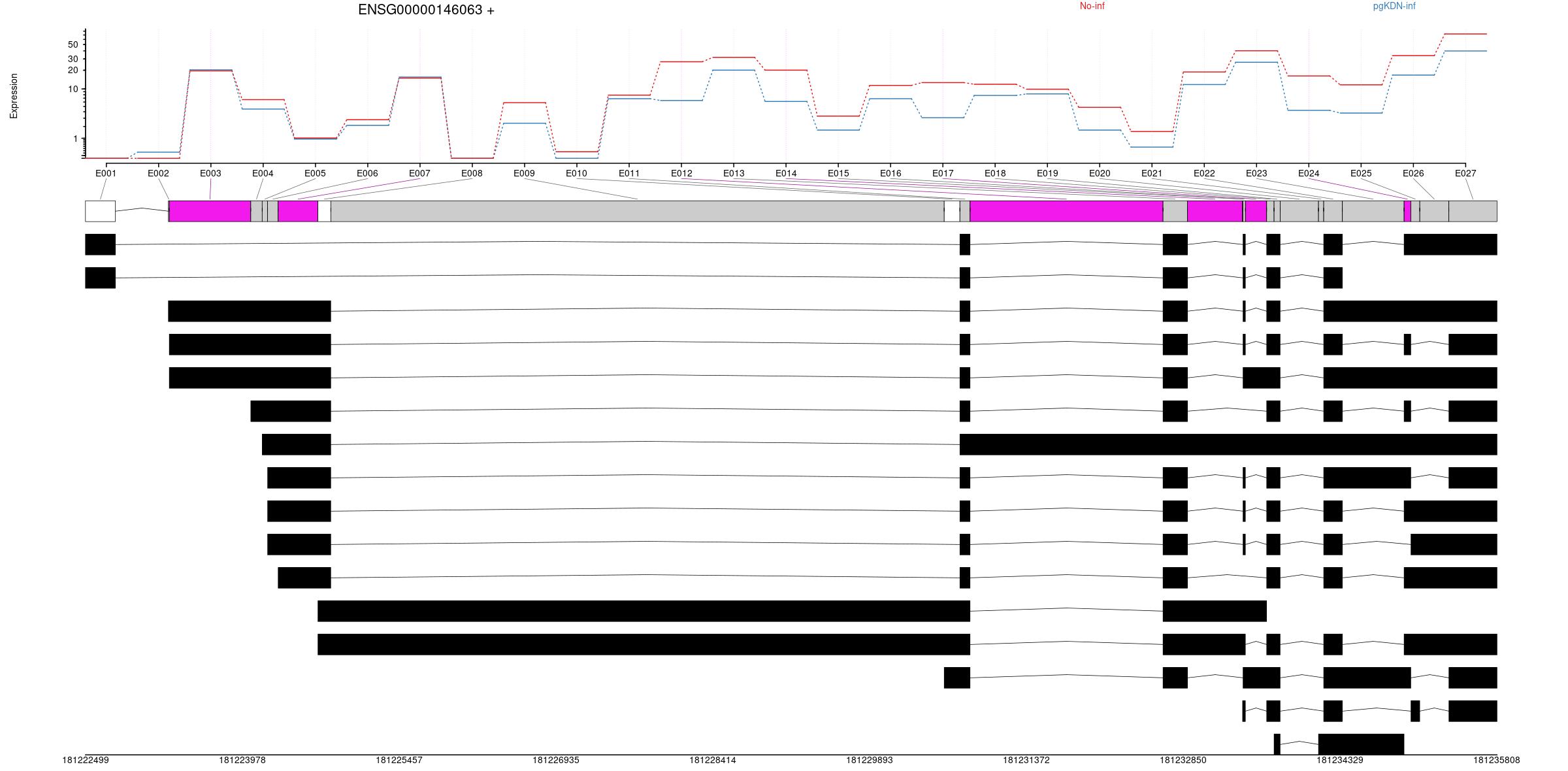Select exon label E019
The width and height of the screenshot is (1568, 771).
[1047, 173]
